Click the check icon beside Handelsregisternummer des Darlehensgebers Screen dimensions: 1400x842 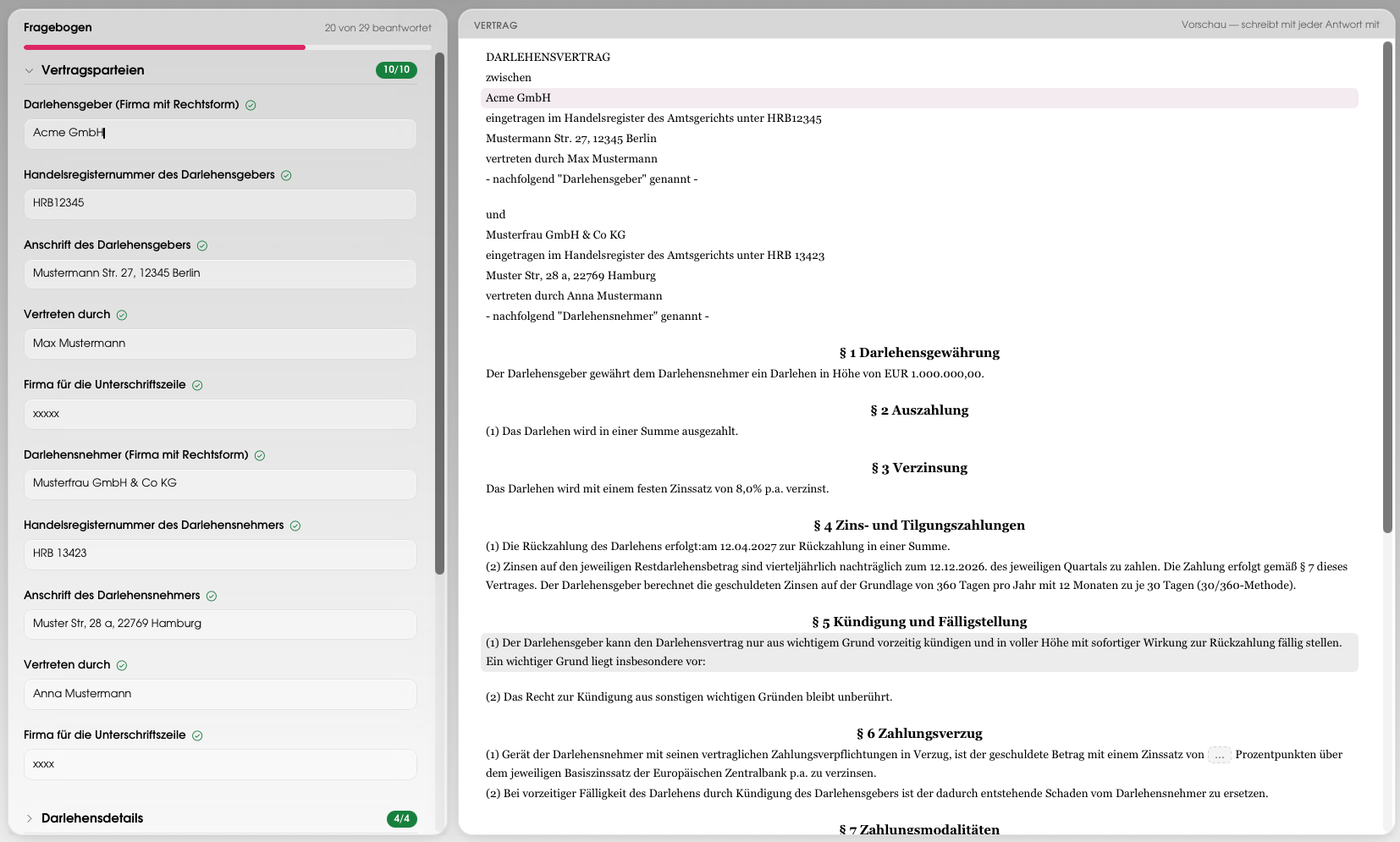click(x=286, y=175)
